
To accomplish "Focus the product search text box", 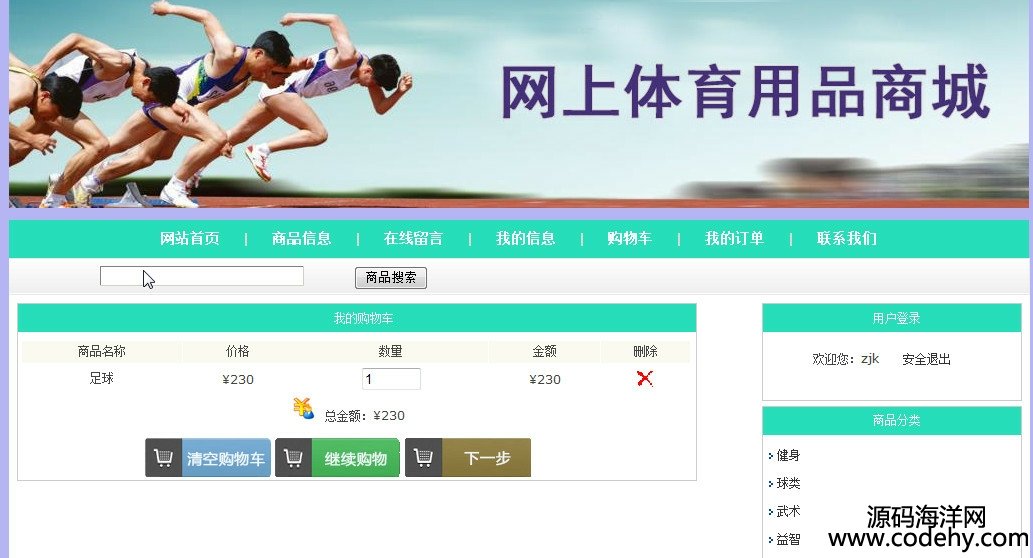I will click(x=202, y=276).
